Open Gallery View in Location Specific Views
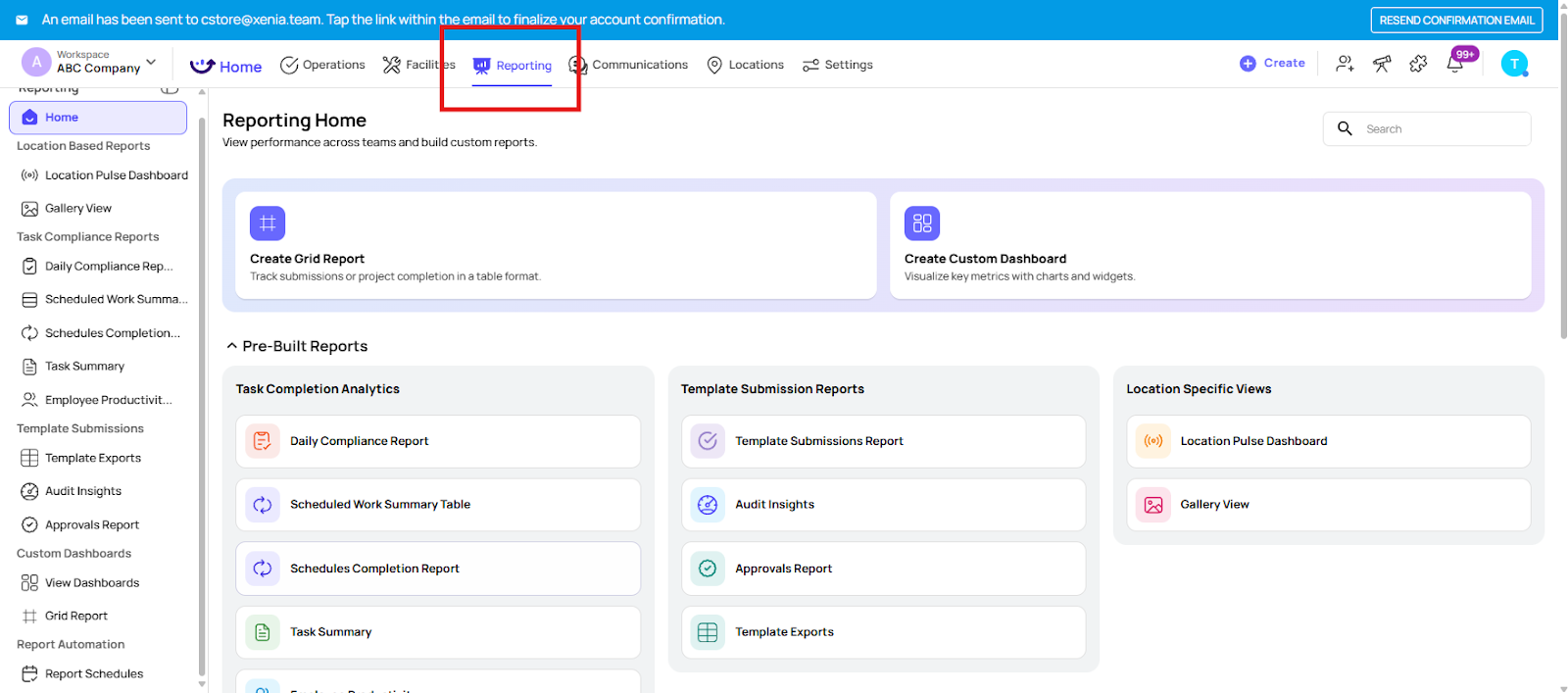The height and width of the screenshot is (693, 1568). point(1328,505)
